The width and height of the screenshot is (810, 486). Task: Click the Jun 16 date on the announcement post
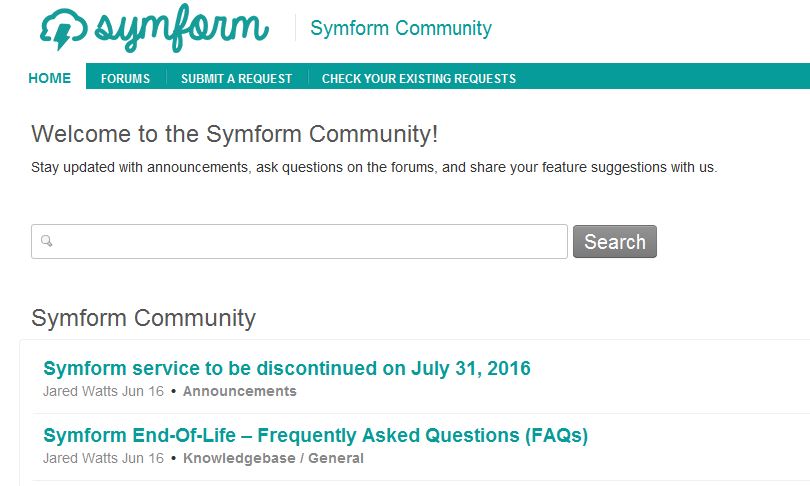click(143, 391)
